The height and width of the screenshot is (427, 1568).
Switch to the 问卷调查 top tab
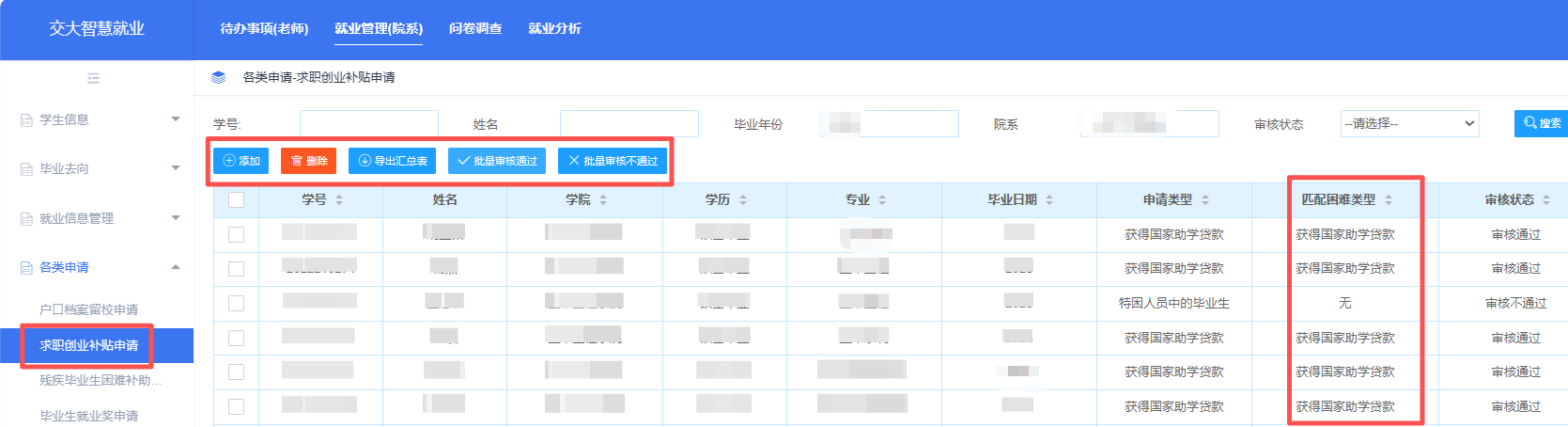pos(475,28)
